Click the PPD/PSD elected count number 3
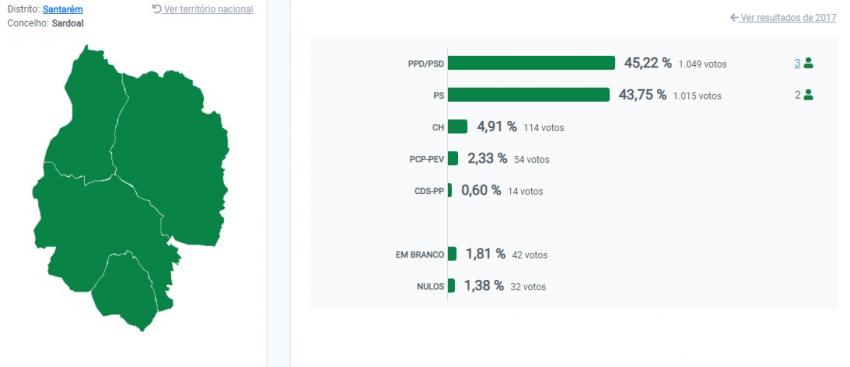The image size is (850, 367). point(797,63)
